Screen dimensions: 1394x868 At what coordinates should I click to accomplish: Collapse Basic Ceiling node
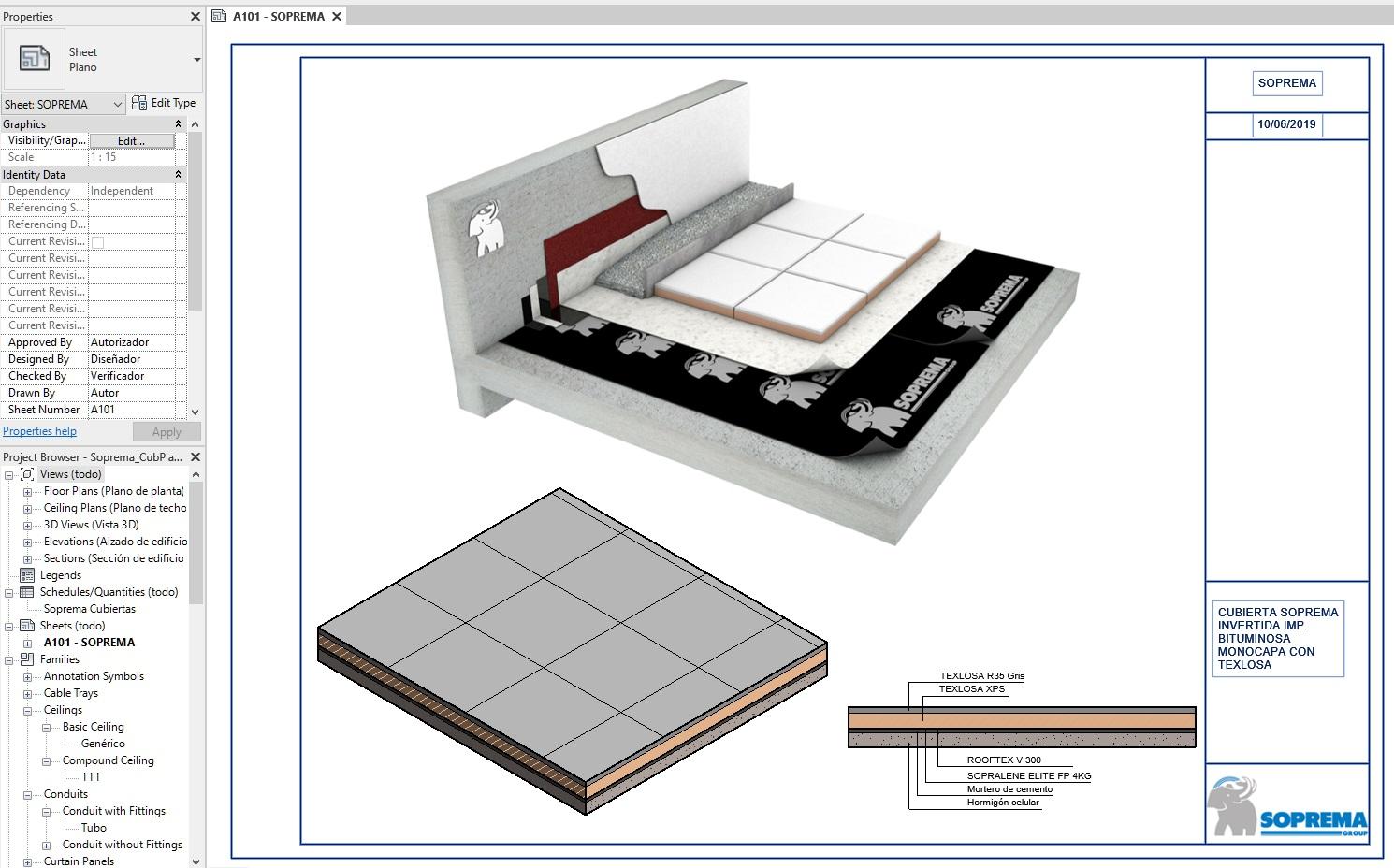[x=46, y=728]
